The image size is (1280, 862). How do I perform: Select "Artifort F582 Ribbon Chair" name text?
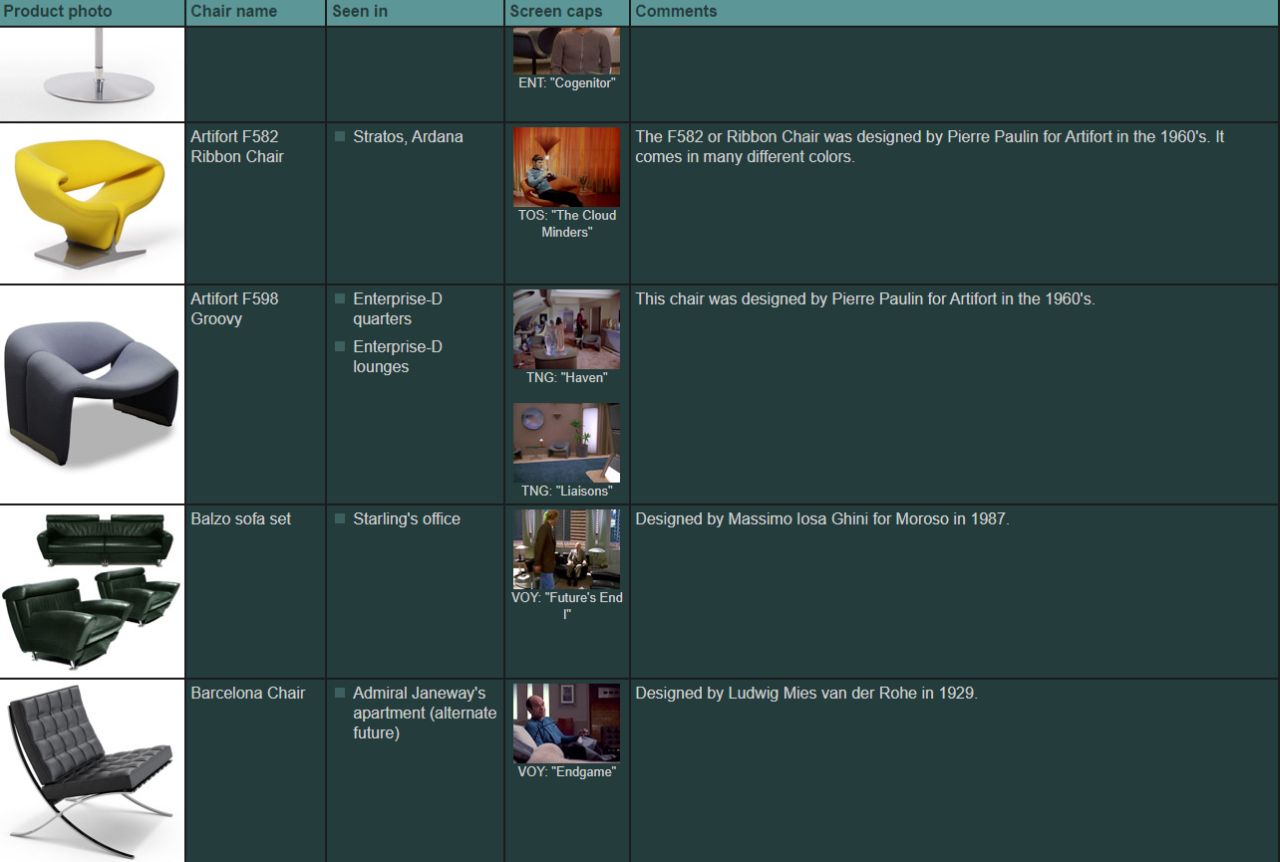[237, 146]
